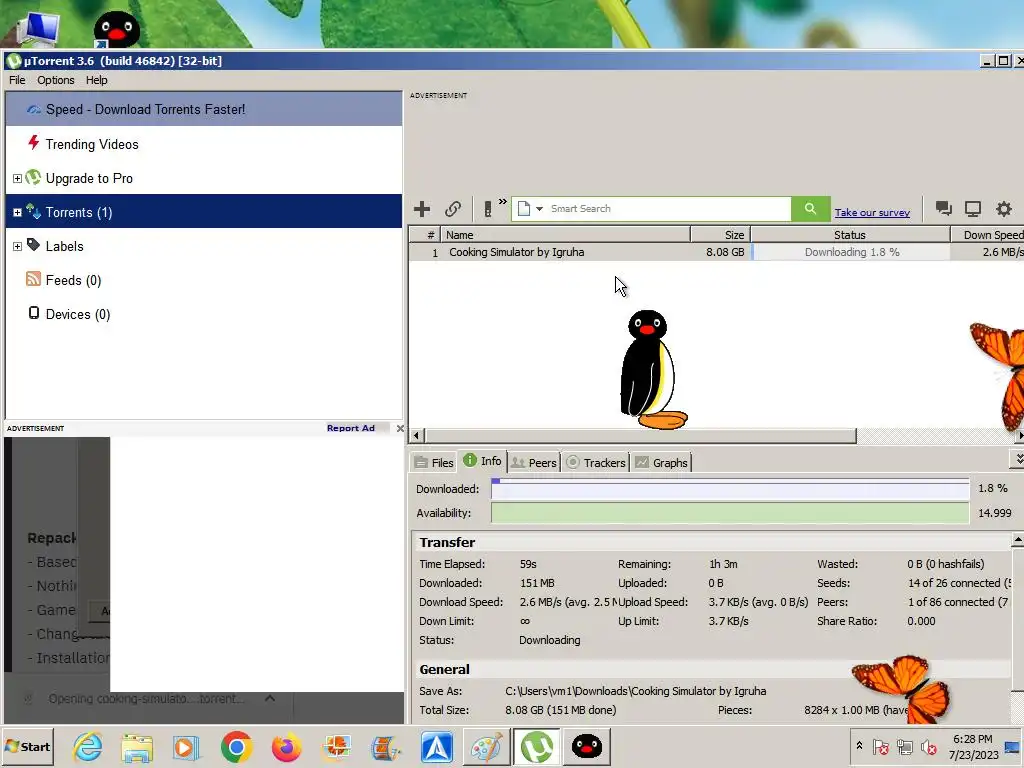
Task: Switch to the Peers tab
Action: coord(534,462)
